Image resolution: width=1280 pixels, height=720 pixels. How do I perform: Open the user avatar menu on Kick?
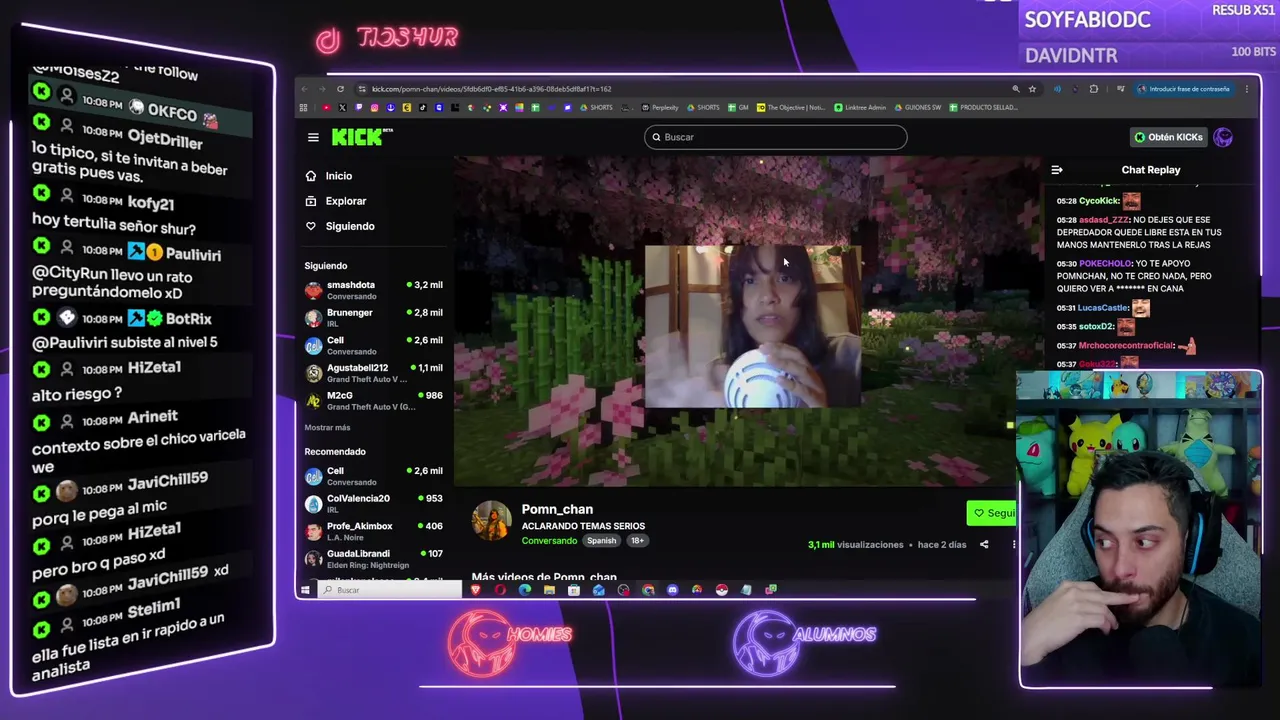tap(1223, 137)
